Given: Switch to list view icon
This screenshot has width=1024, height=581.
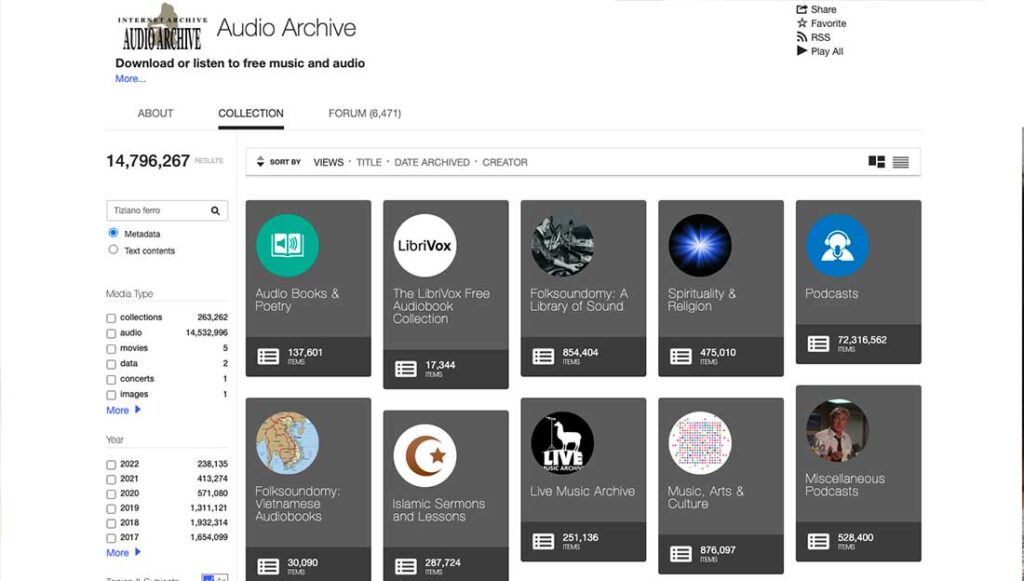Looking at the screenshot, I should [x=901, y=162].
